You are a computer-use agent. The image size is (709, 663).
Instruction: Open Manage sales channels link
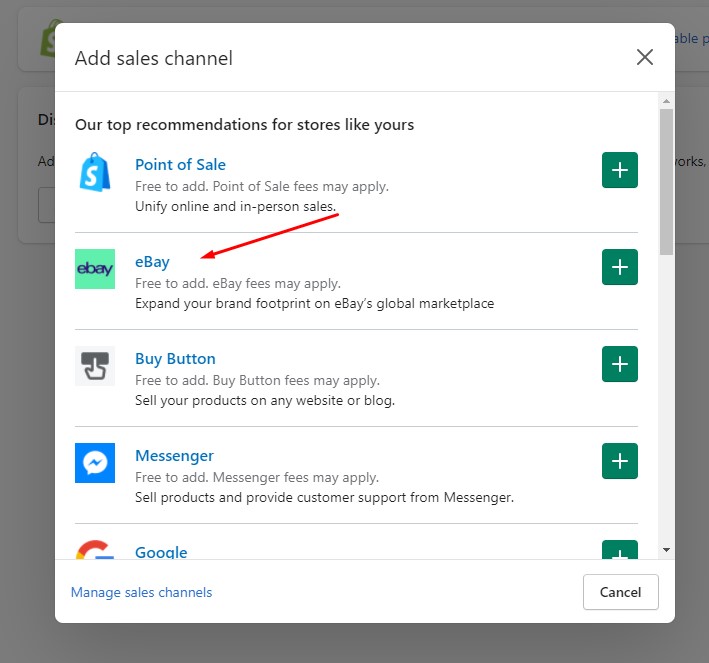coord(142,592)
